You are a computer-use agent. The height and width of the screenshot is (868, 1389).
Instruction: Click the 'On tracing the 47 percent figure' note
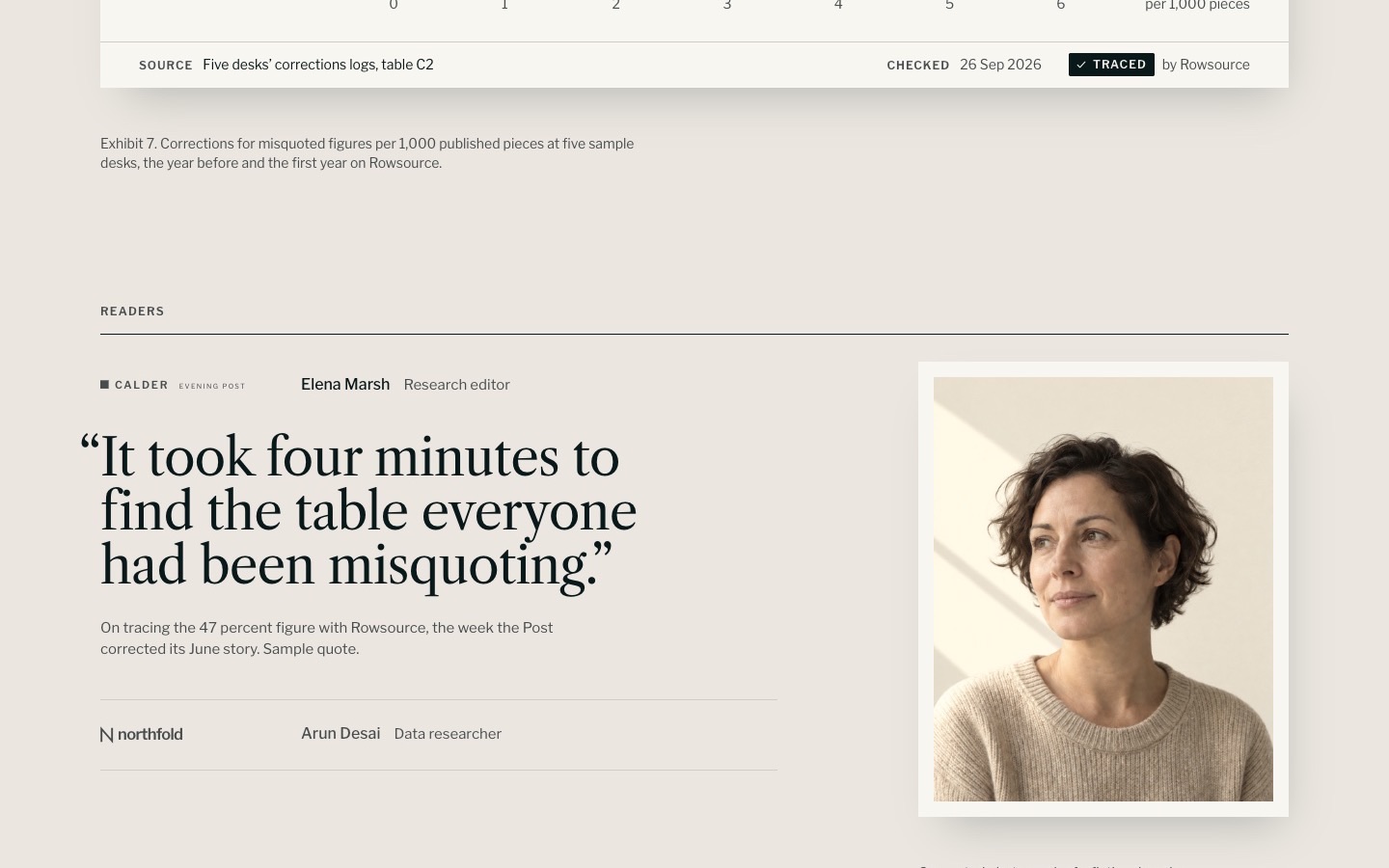pos(327,638)
